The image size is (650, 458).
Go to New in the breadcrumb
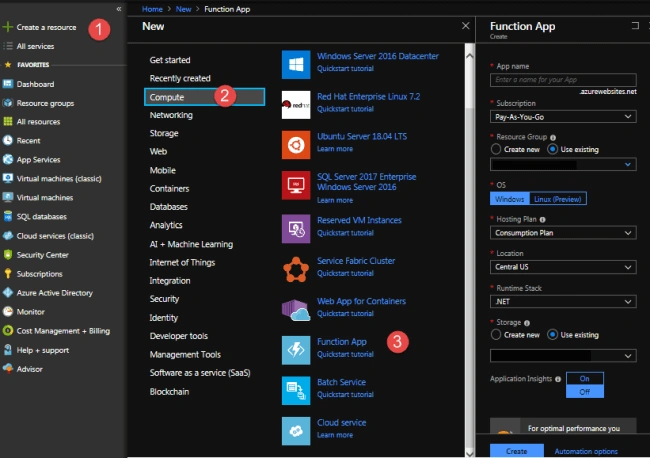pyautogui.click(x=183, y=9)
